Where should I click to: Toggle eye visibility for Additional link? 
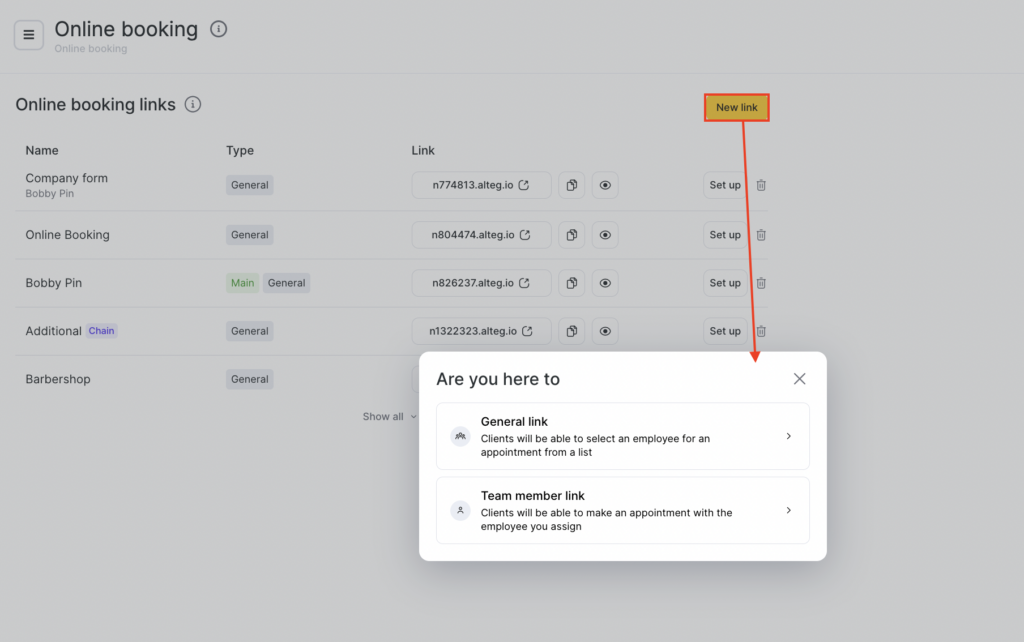(x=605, y=331)
